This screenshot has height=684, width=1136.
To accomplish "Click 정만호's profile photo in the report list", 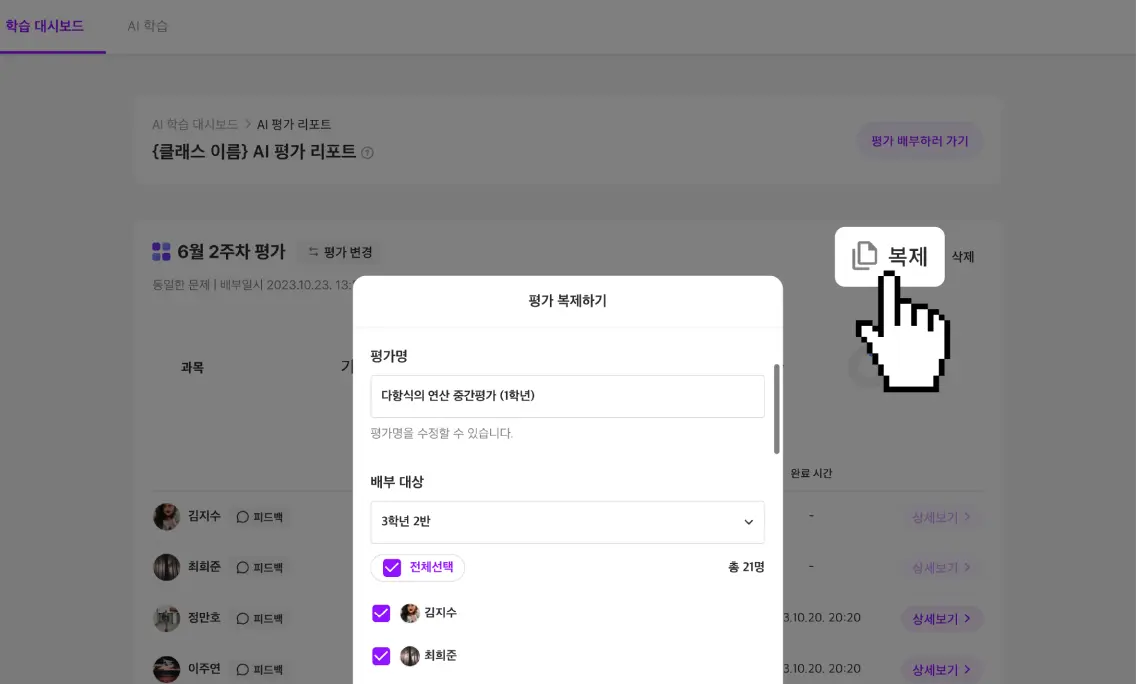I will pyautogui.click(x=167, y=618).
